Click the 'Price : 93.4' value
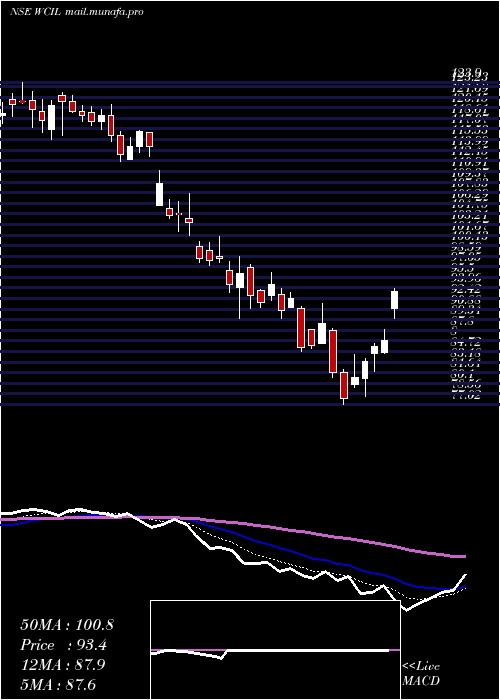 pyautogui.click(x=63, y=645)
